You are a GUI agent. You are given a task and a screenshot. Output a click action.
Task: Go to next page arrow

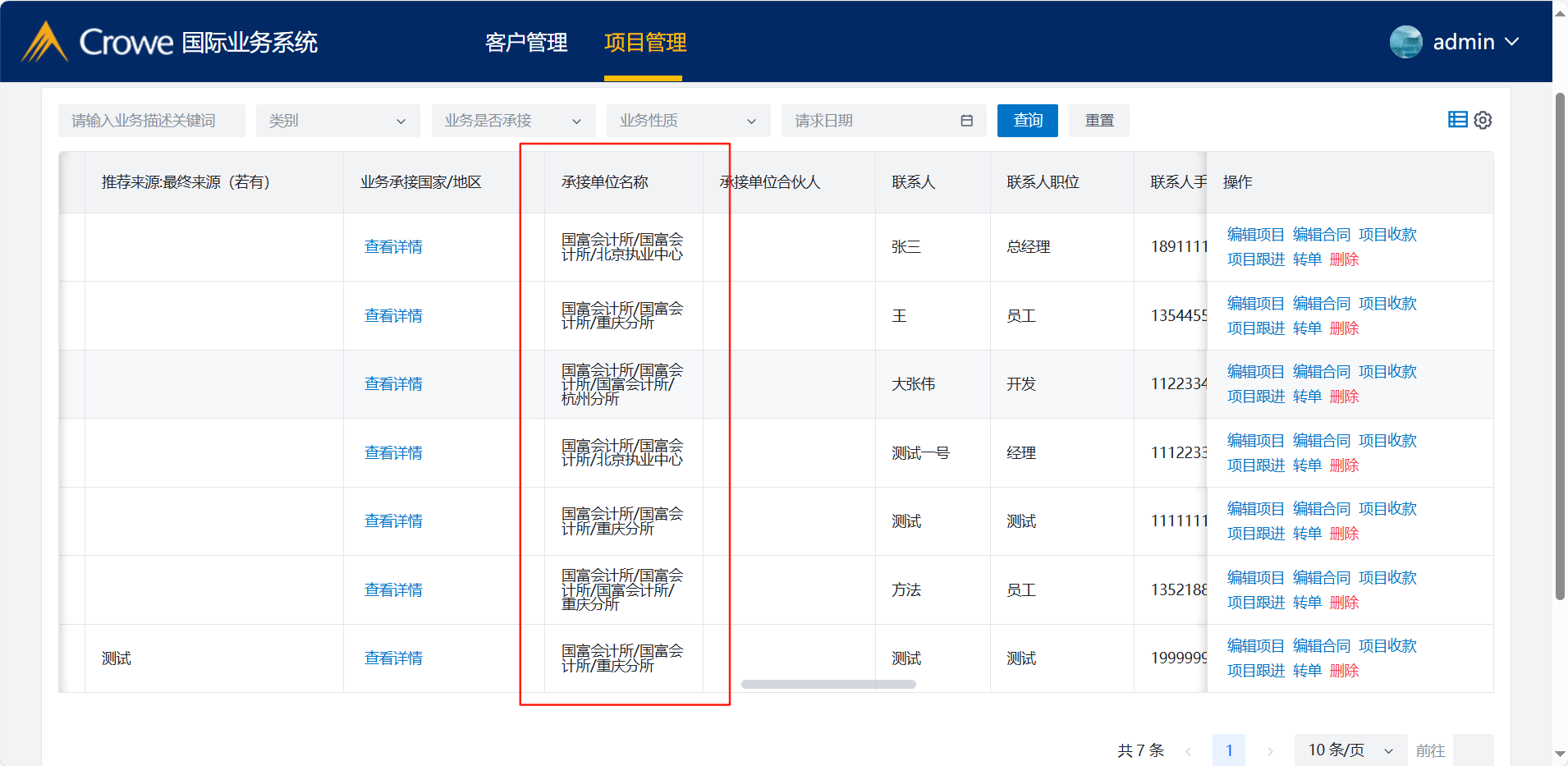coord(1270,750)
